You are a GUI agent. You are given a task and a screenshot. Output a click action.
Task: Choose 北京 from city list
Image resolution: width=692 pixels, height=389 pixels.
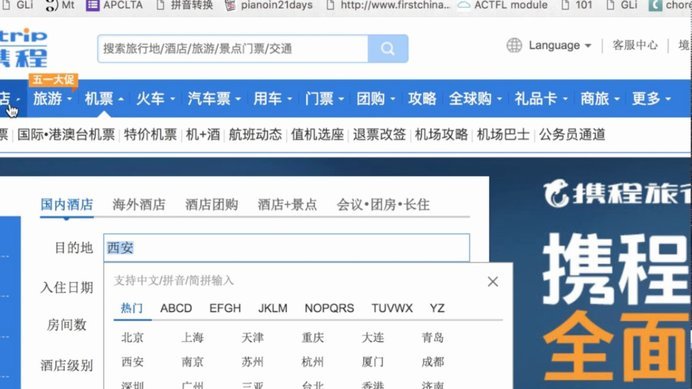click(132, 338)
